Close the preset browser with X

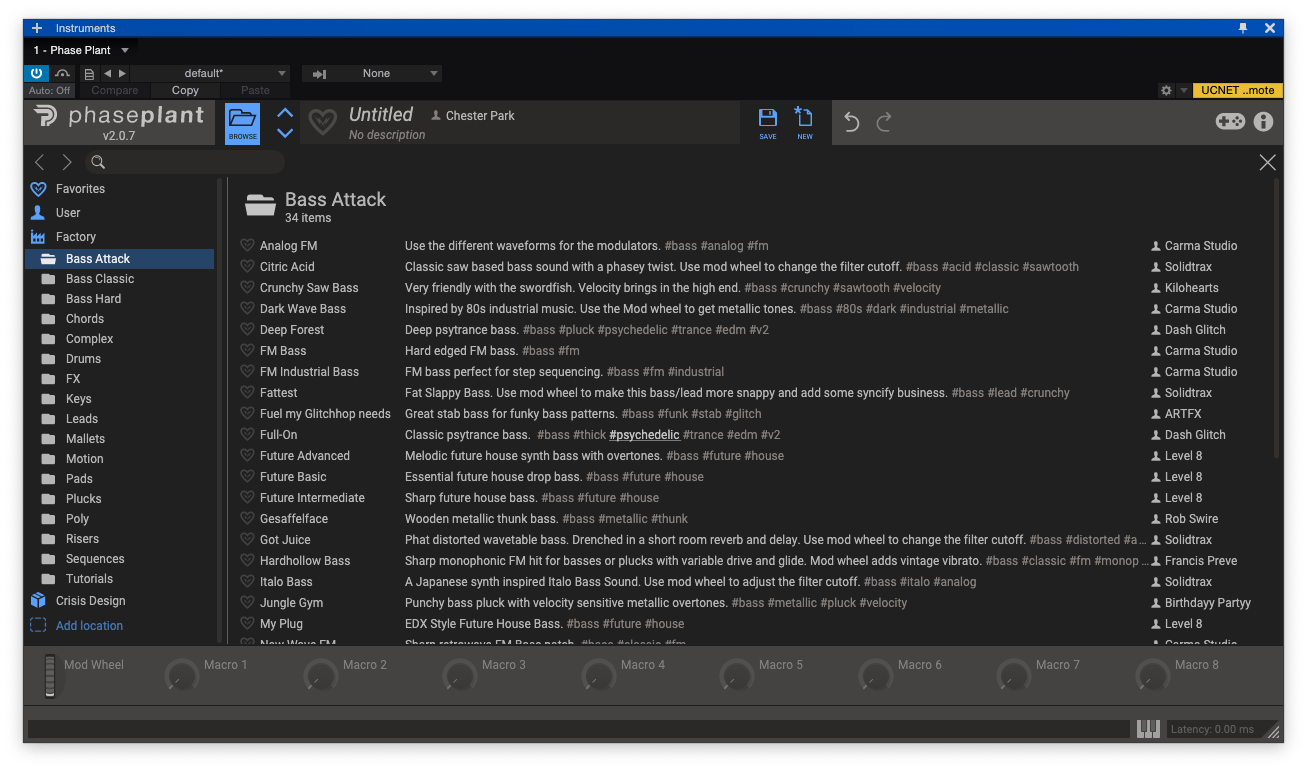pos(1267,162)
